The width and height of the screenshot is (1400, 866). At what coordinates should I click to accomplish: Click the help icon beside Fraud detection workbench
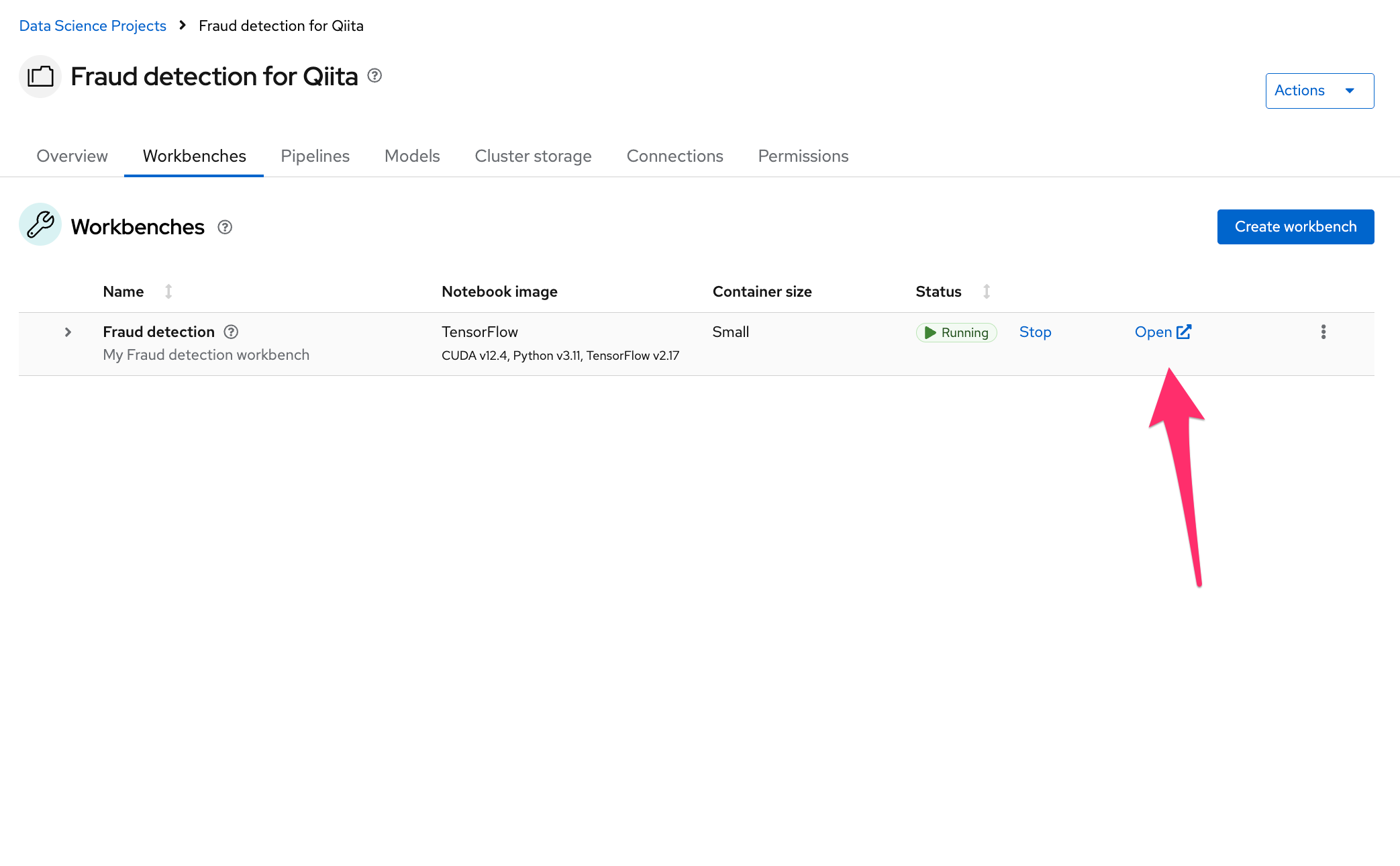[231, 332]
